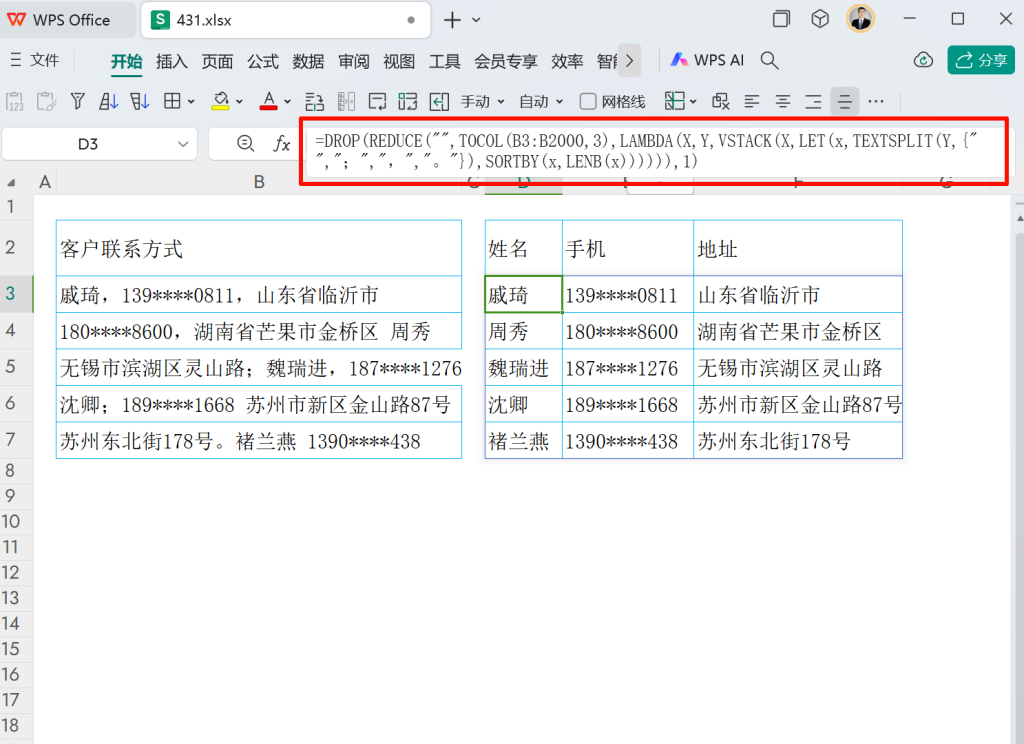This screenshot has height=744, width=1024.
Task: Click the select-all corner triangle
Action: pos(11,182)
